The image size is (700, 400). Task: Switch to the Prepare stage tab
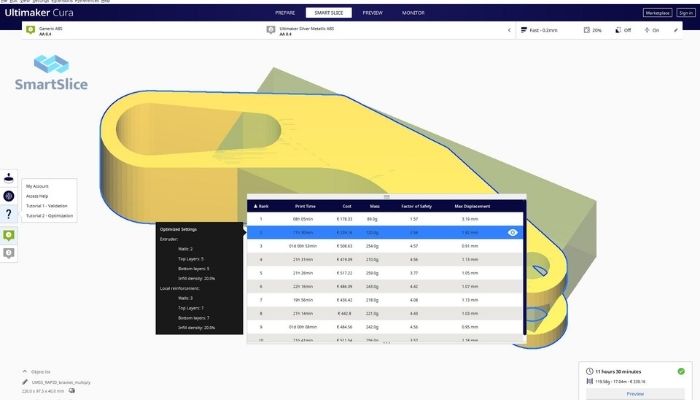pyautogui.click(x=285, y=13)
